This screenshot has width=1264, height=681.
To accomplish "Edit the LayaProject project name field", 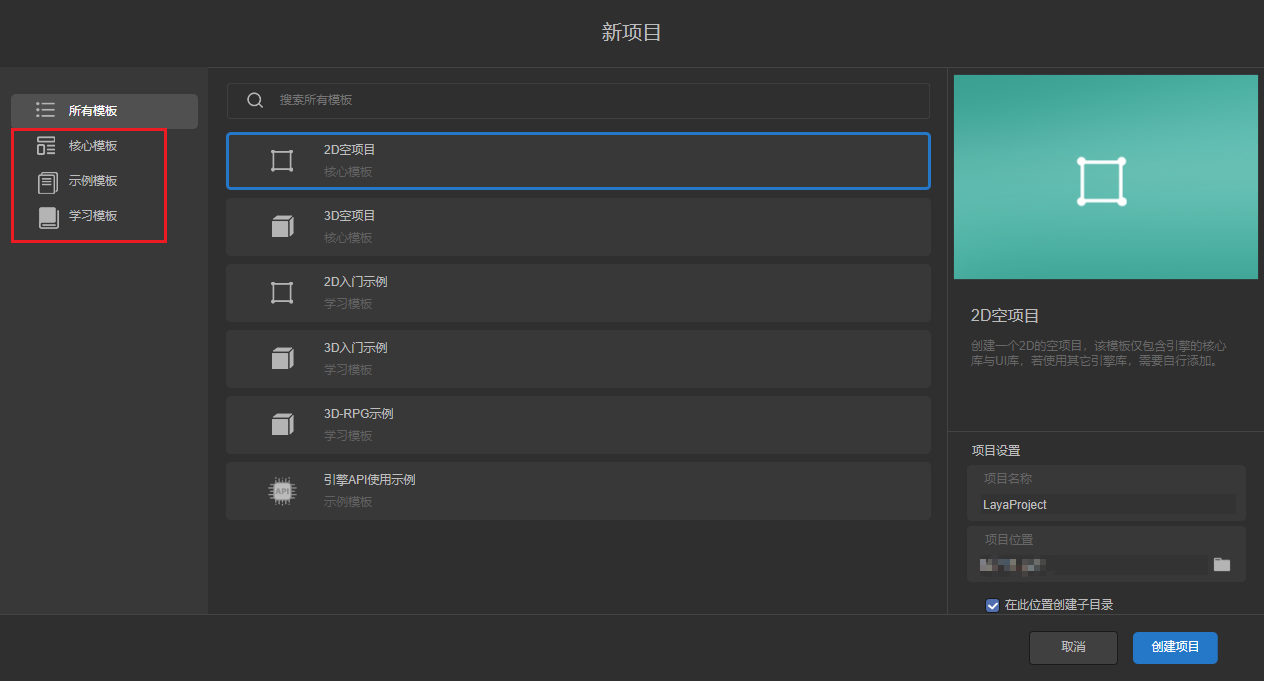I will click(x=1107, y=505).
